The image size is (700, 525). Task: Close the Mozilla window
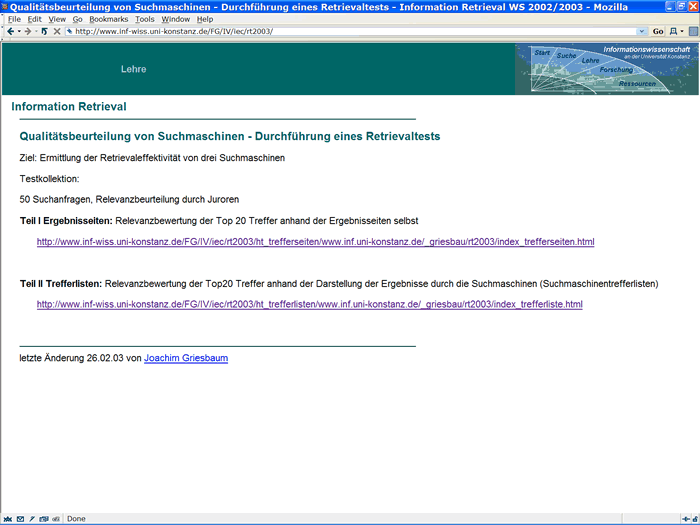(693, 6)
